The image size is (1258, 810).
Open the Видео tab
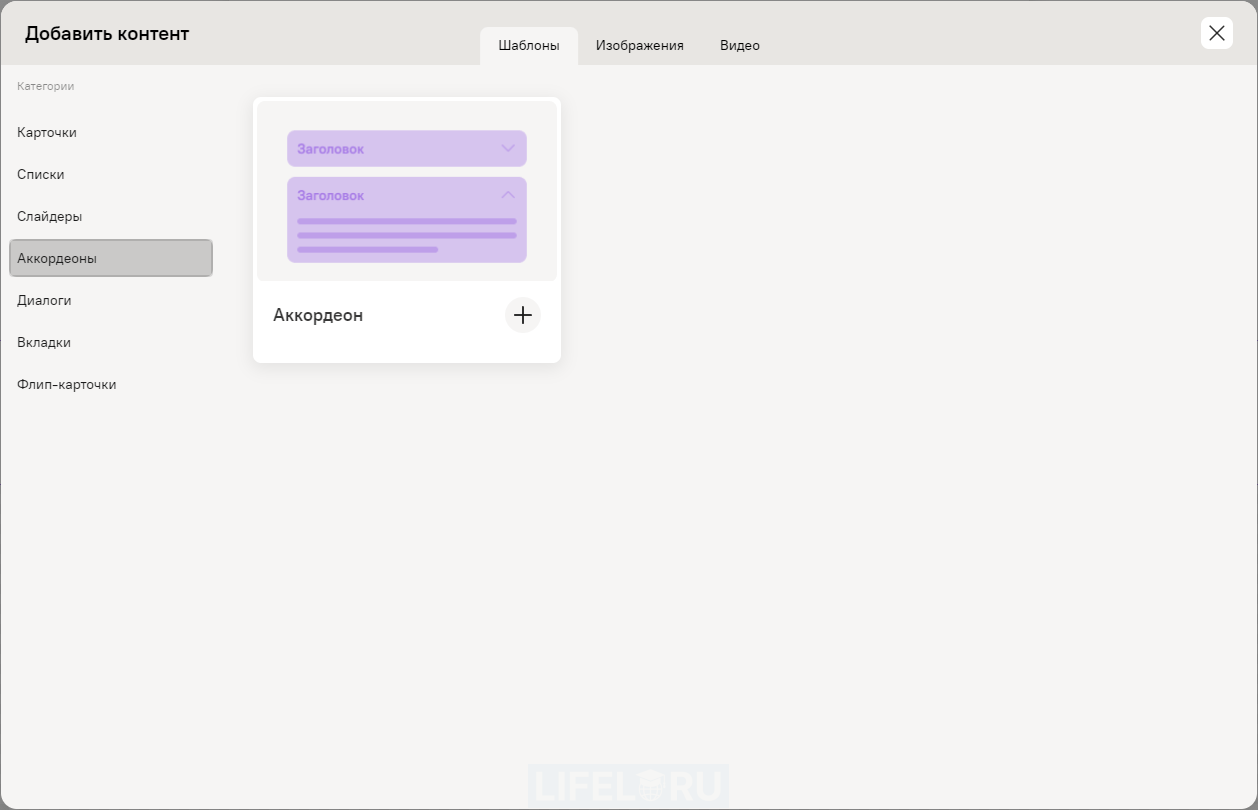(740, 46)
